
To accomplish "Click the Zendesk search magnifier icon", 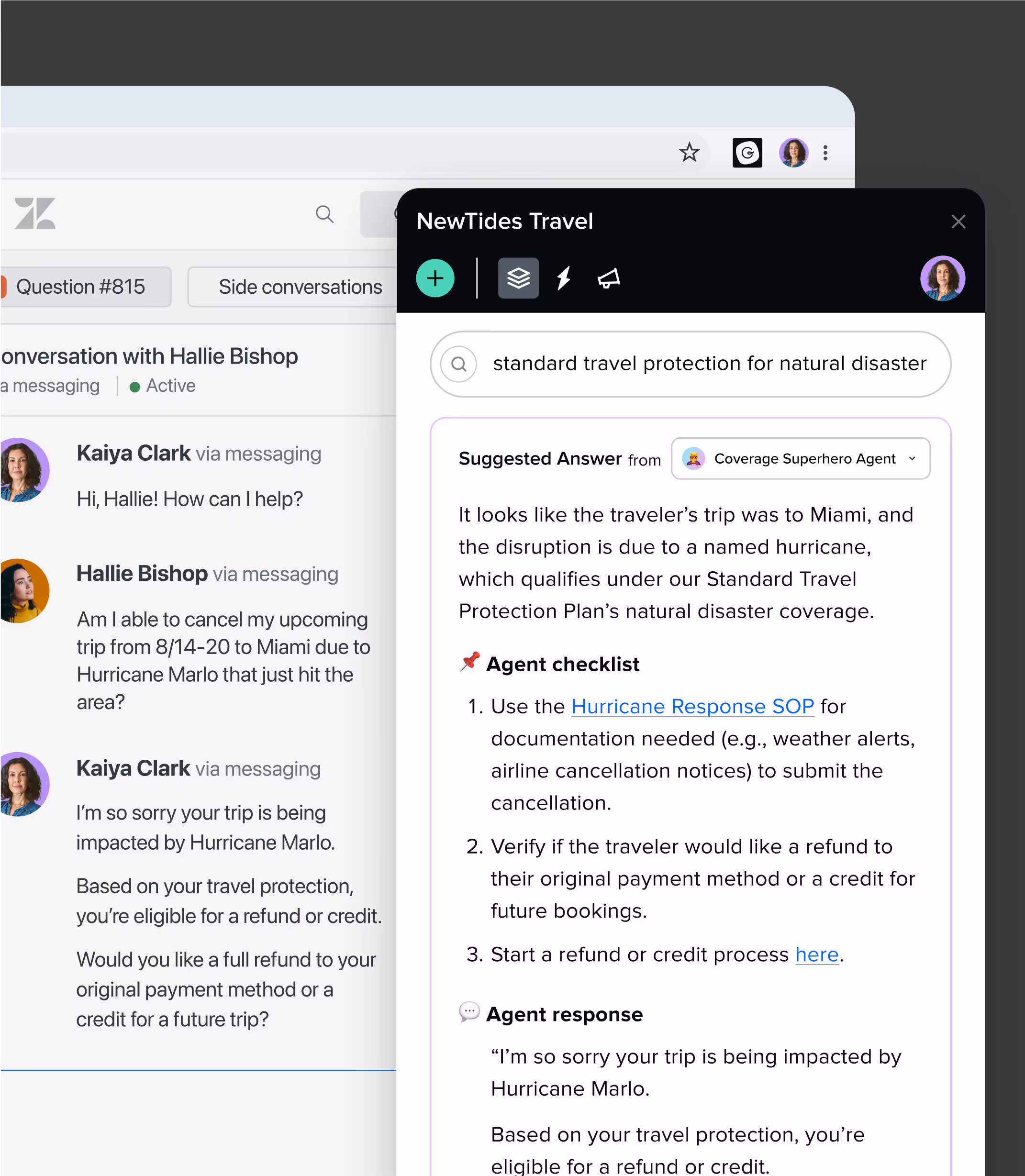I will point(324,214).
